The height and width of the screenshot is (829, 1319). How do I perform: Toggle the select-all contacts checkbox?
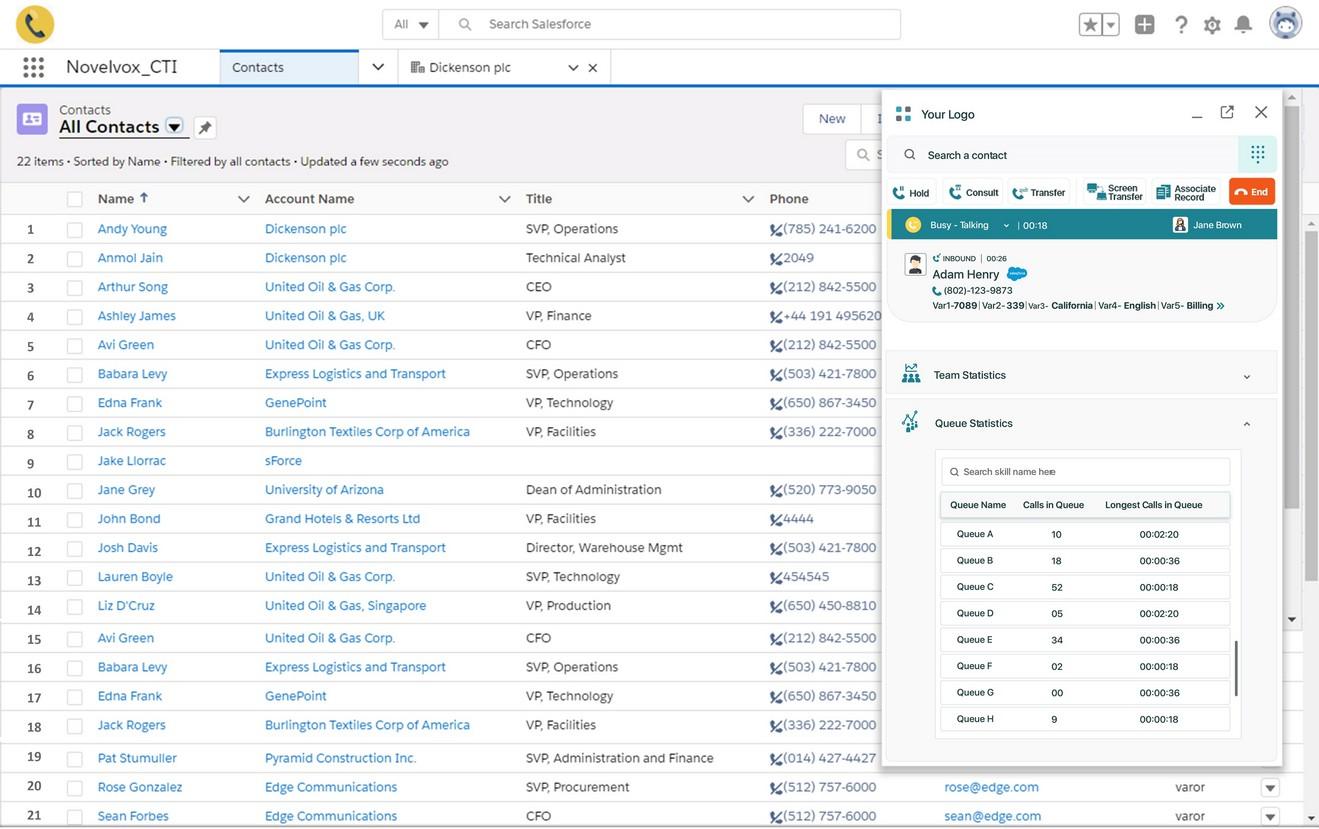click(x=75, y=199)
